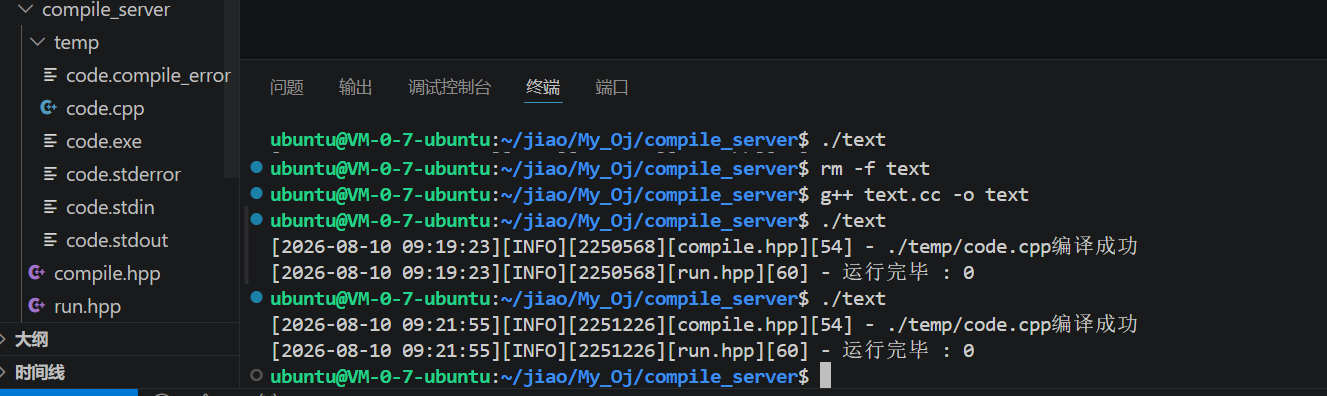1327x396 pixels.
Task: Click the file icon beside code.stdout
Action: 50,241
